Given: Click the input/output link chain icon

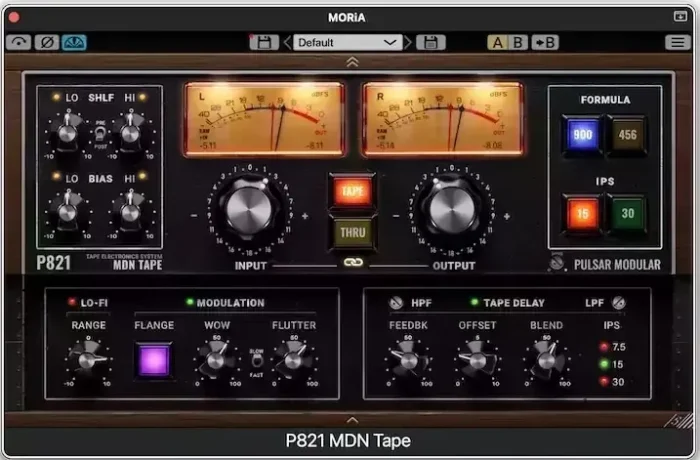Looking at the screenshot, I should point(351,264).
